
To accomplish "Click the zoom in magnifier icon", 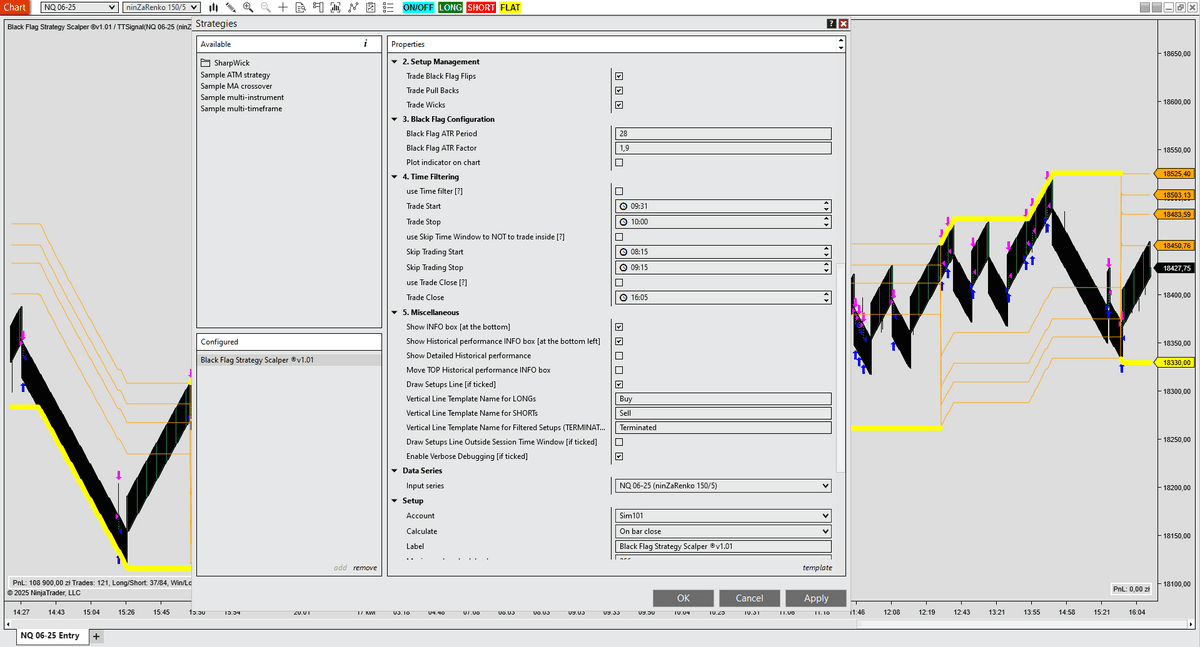I will click(248, 8).
